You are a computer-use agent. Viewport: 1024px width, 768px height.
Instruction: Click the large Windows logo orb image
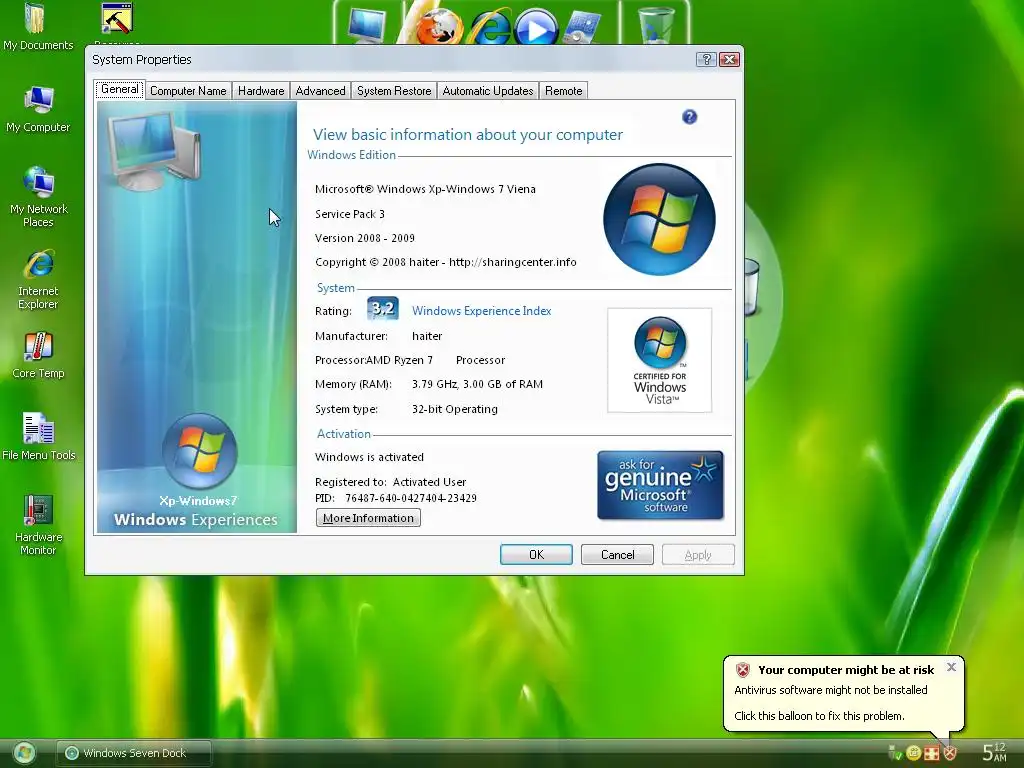point(659,219)
